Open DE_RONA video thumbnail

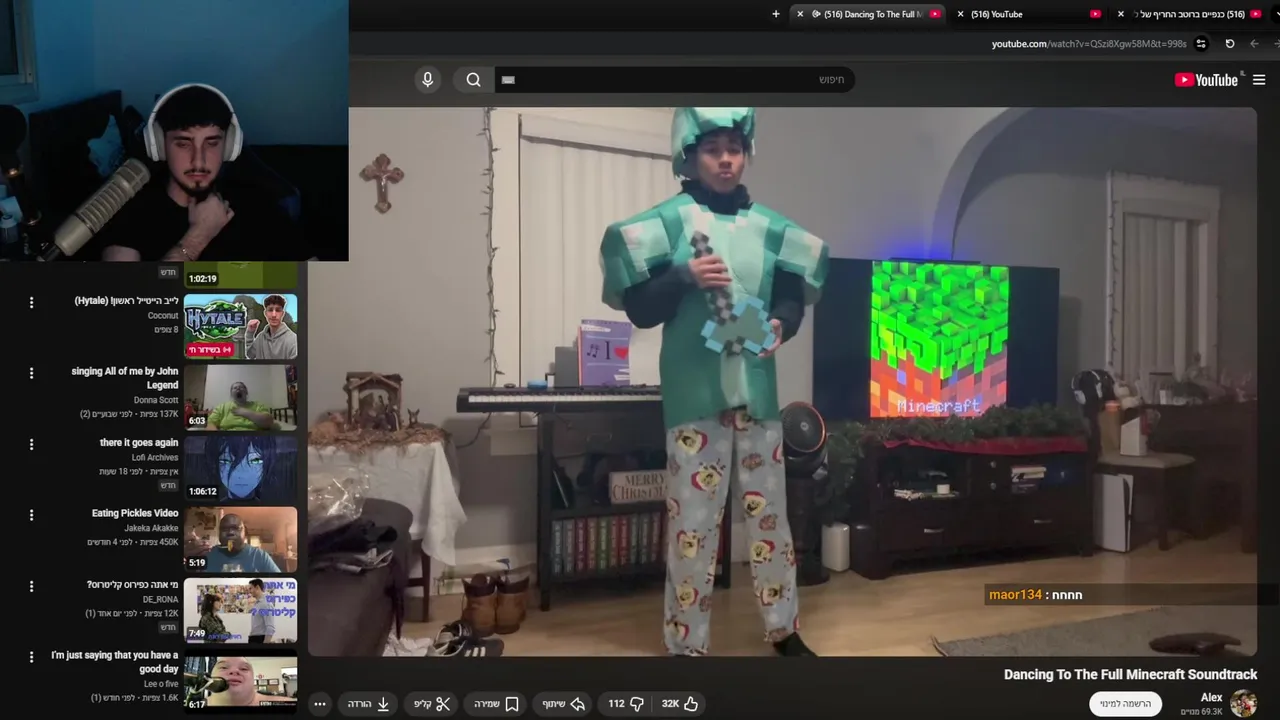click(x=240, y=610)
